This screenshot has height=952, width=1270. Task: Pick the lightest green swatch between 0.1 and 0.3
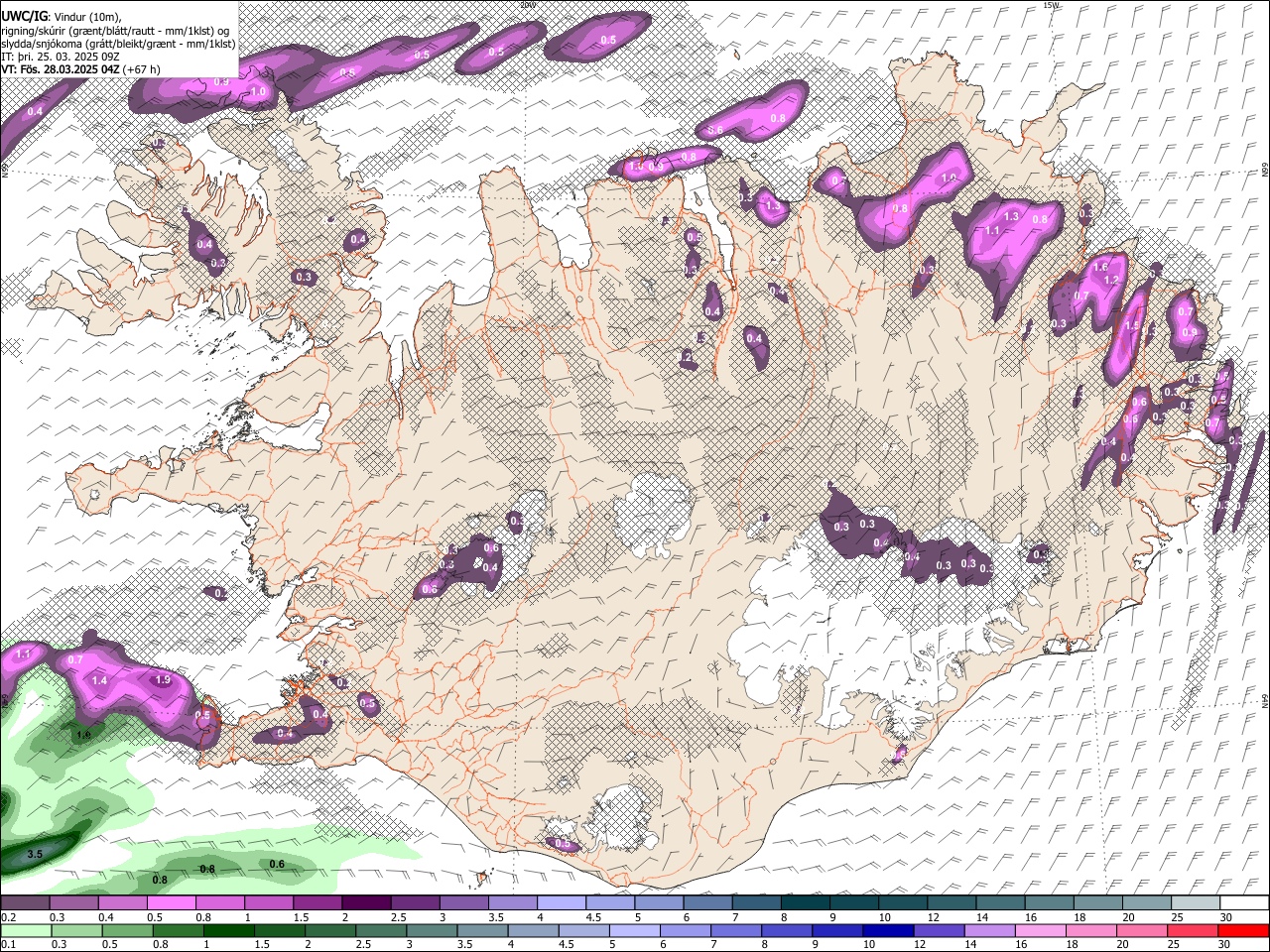coord(25,930)
